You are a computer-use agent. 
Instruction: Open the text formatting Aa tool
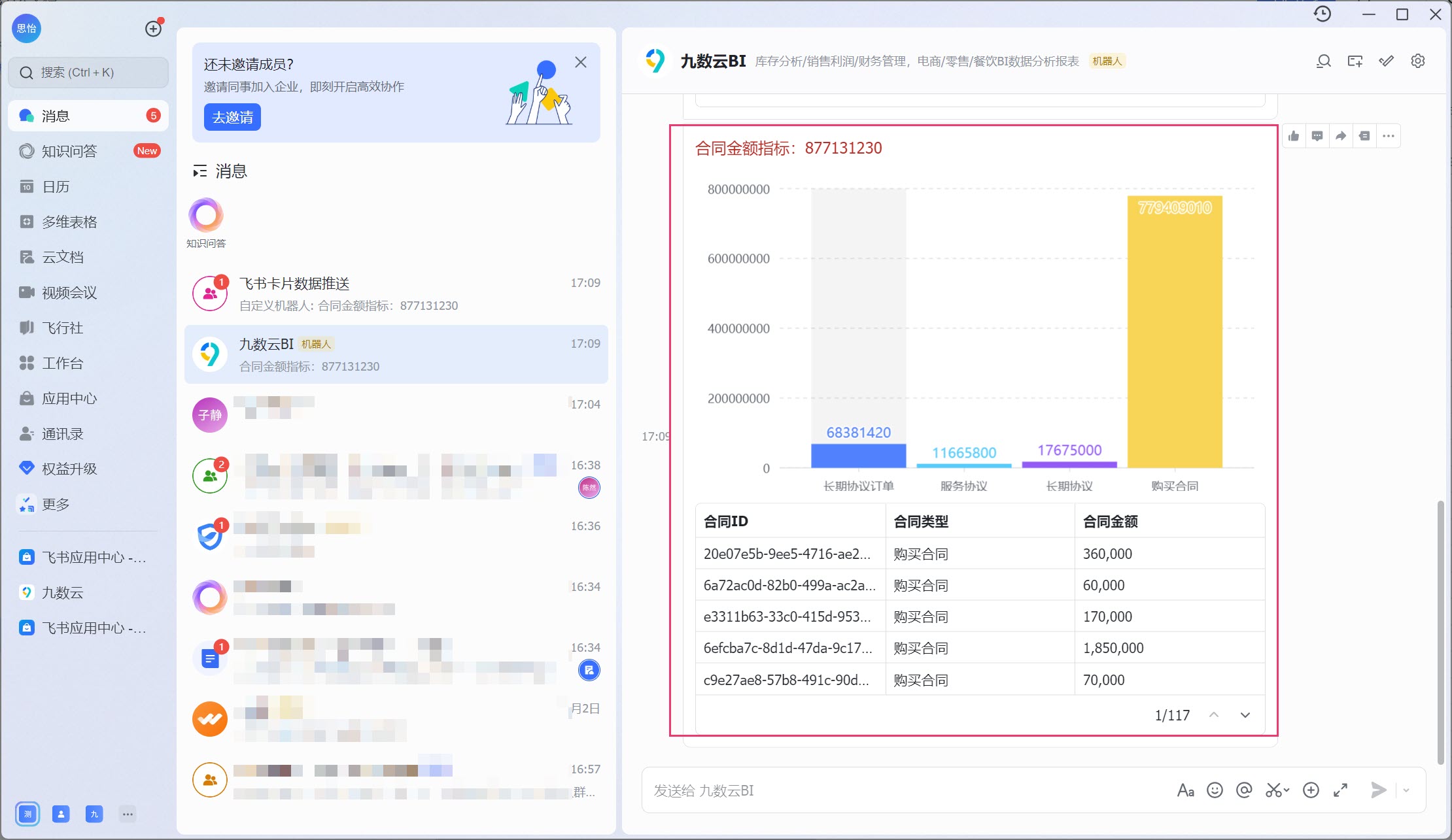tap(1186, 790)
